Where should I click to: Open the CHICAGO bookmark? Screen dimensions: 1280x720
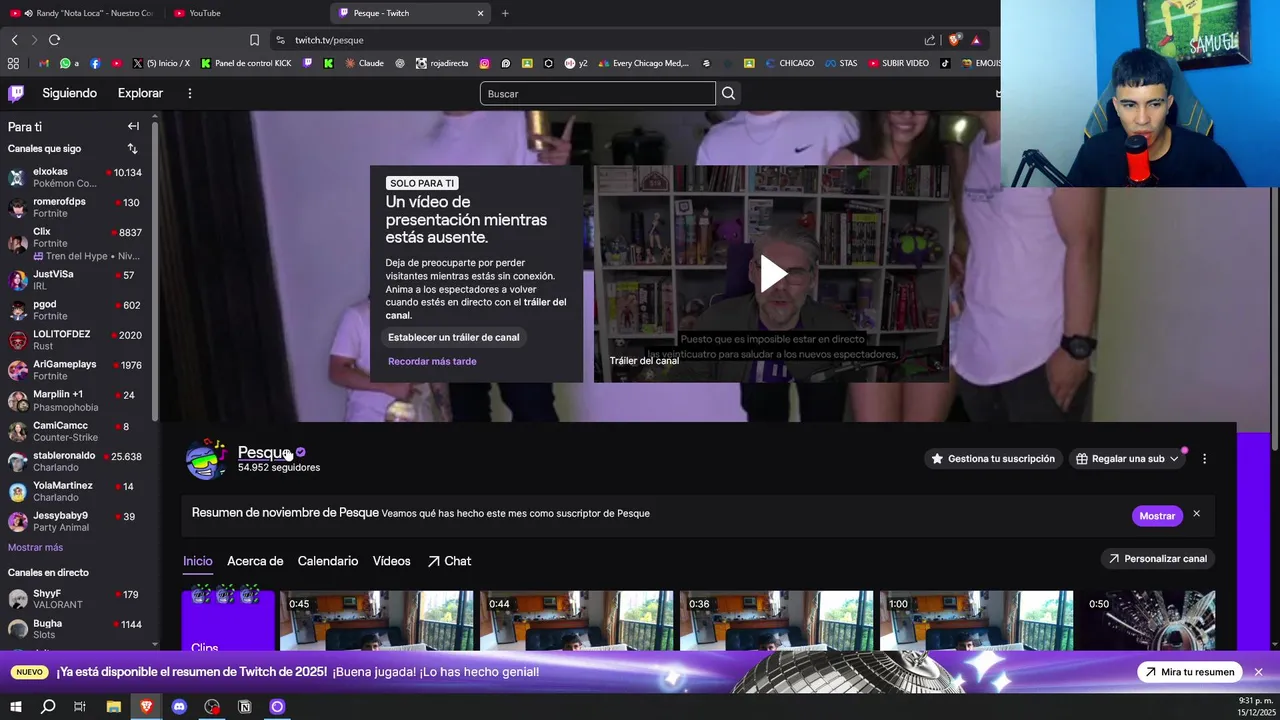pos(789,63)
